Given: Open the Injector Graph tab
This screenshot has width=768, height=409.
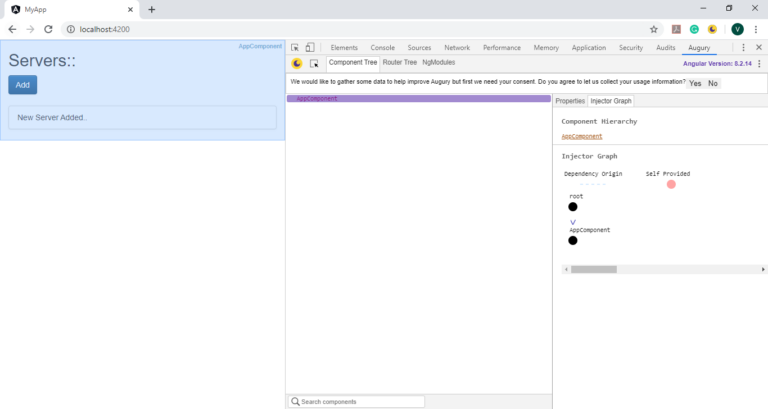Looking at the screenshot, I should 610,101.
